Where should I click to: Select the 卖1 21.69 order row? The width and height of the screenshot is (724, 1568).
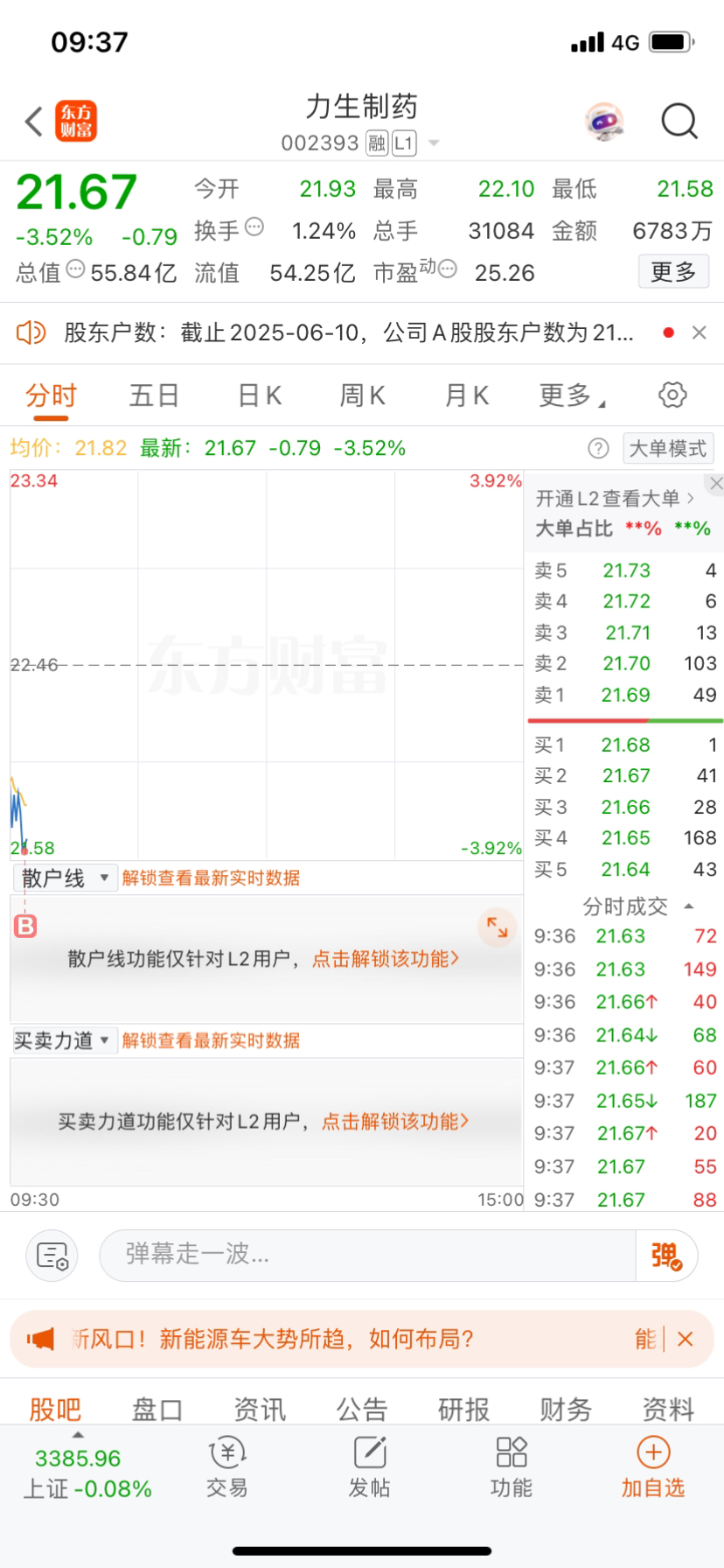click(624, 695)
